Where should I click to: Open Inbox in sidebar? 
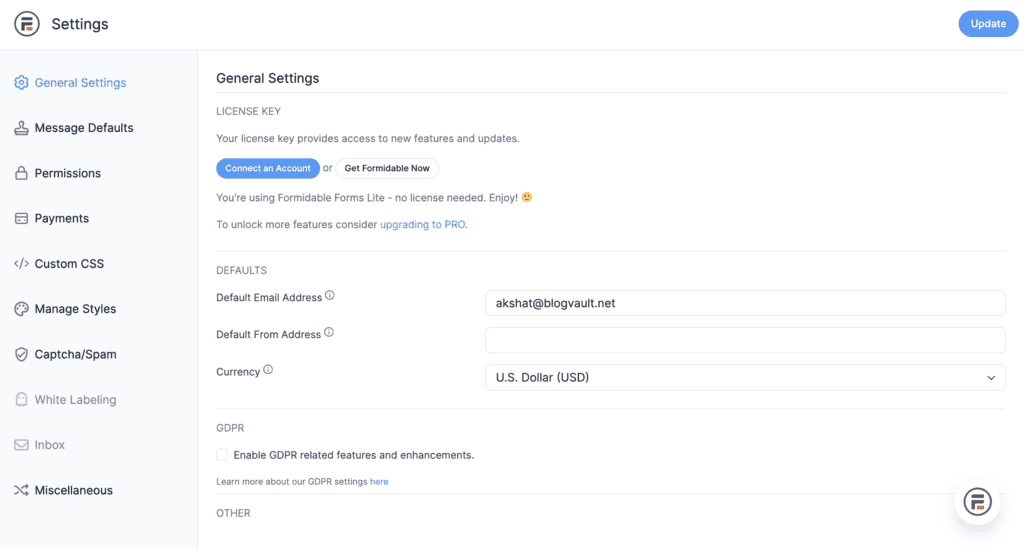pyautogui.click(x=50, y=445)
